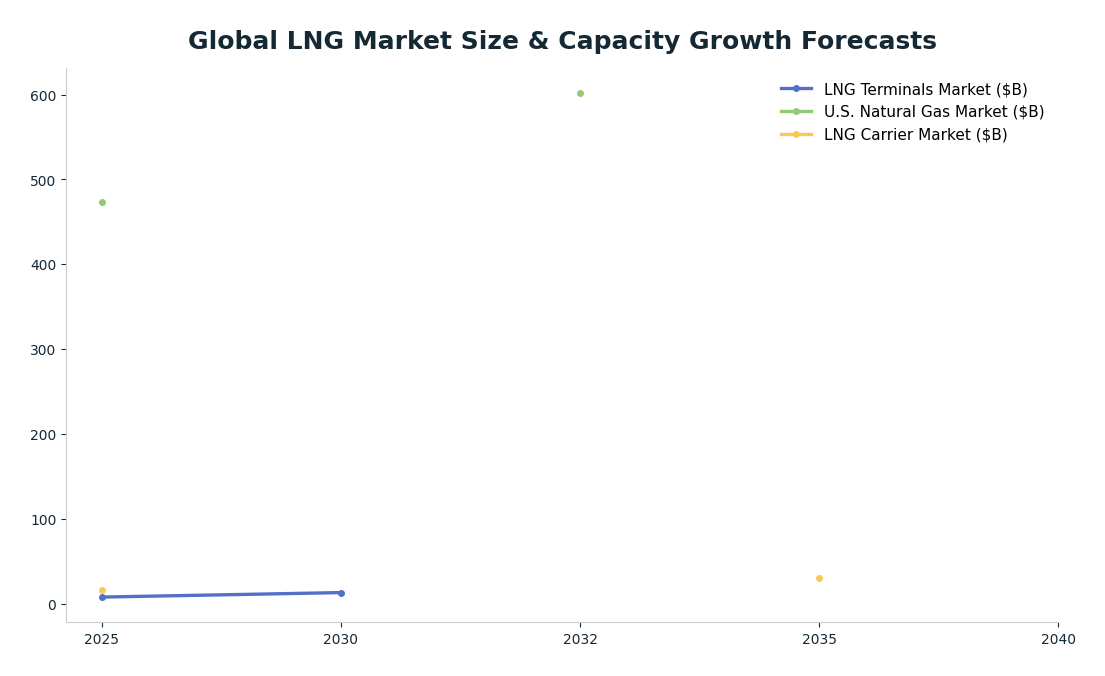The image size is (1105, 676).
Task: Click the green U.S. Natural Gas legend marker
Action: pos(796,111)
